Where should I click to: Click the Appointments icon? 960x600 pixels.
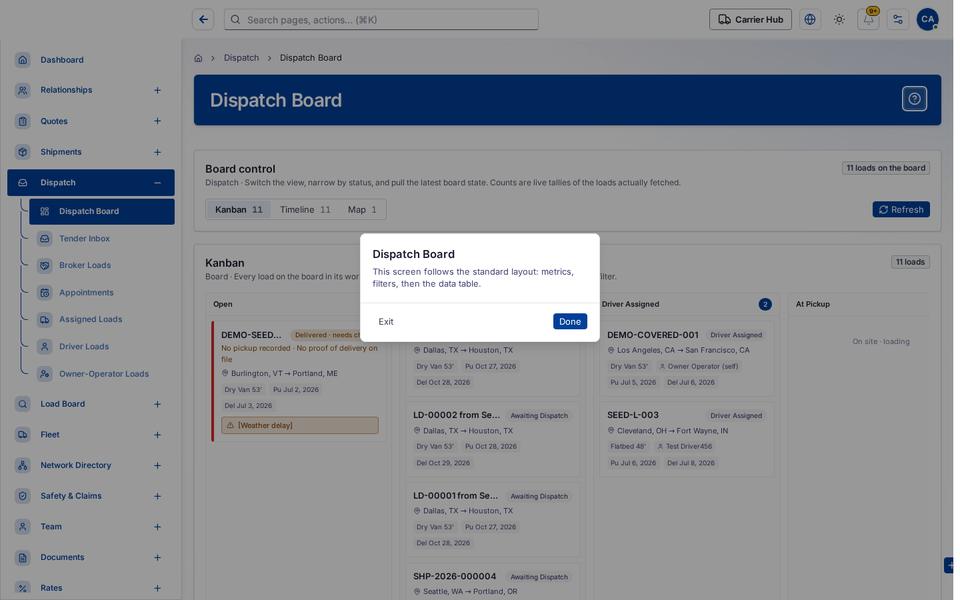[45, 293]
